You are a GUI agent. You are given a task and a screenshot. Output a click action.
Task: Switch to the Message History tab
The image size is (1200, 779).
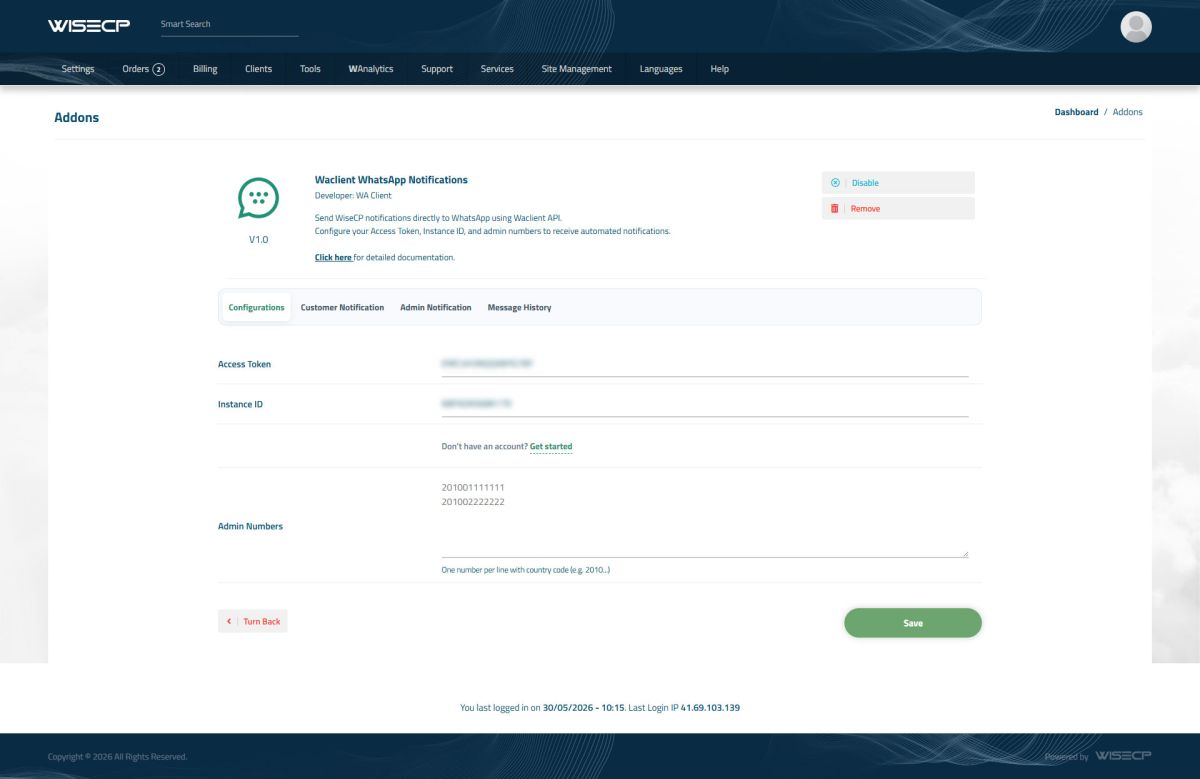(x=519, y=307)
